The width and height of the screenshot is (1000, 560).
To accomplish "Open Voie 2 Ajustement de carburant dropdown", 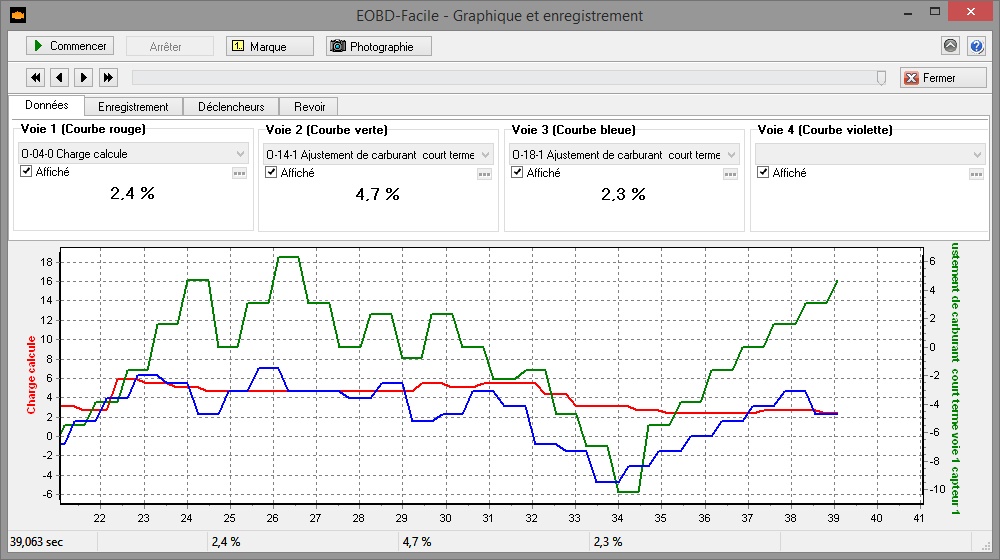I will click(x=485, y=154).
